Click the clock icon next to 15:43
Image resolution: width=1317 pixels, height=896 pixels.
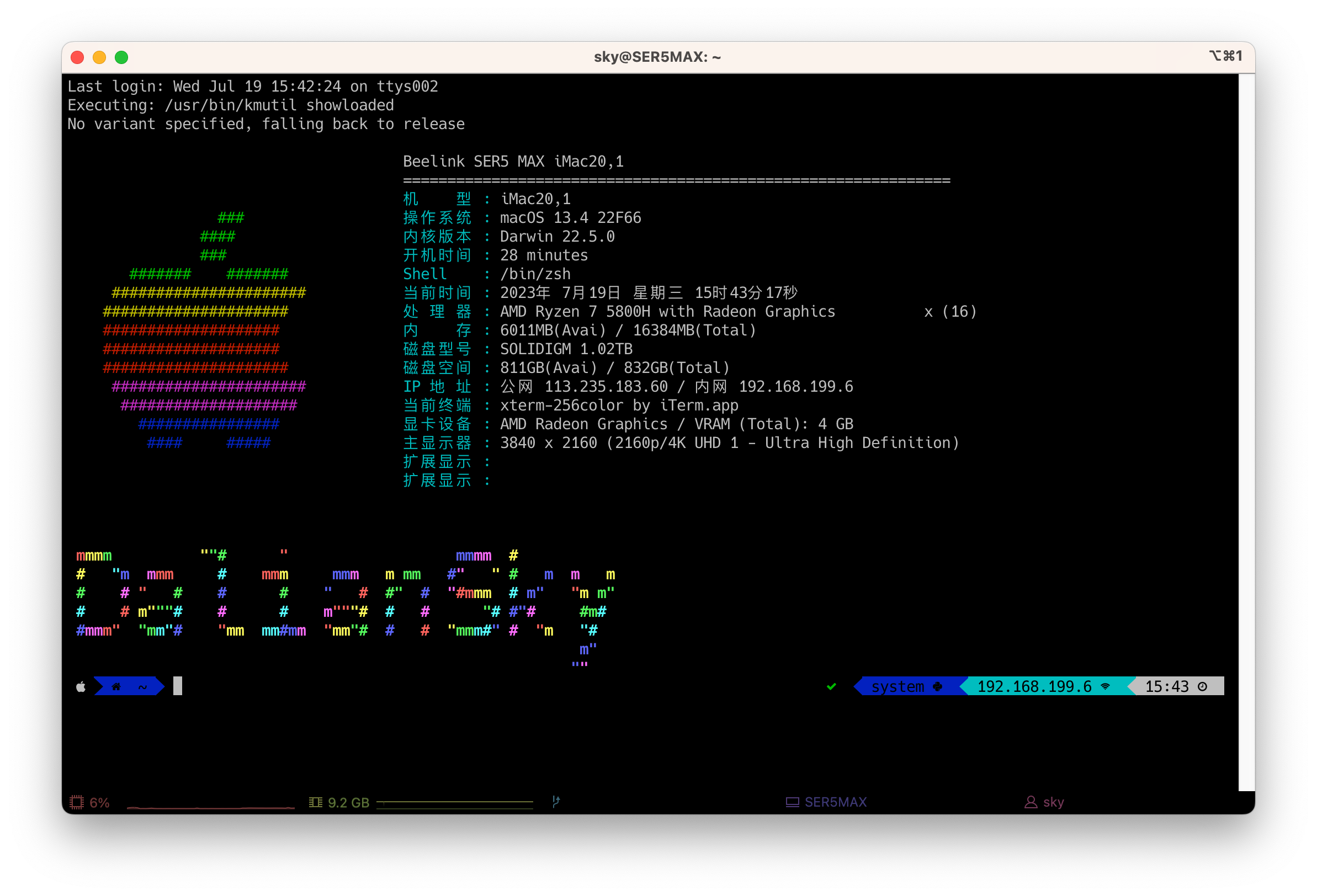click(x=1203, y=686)
